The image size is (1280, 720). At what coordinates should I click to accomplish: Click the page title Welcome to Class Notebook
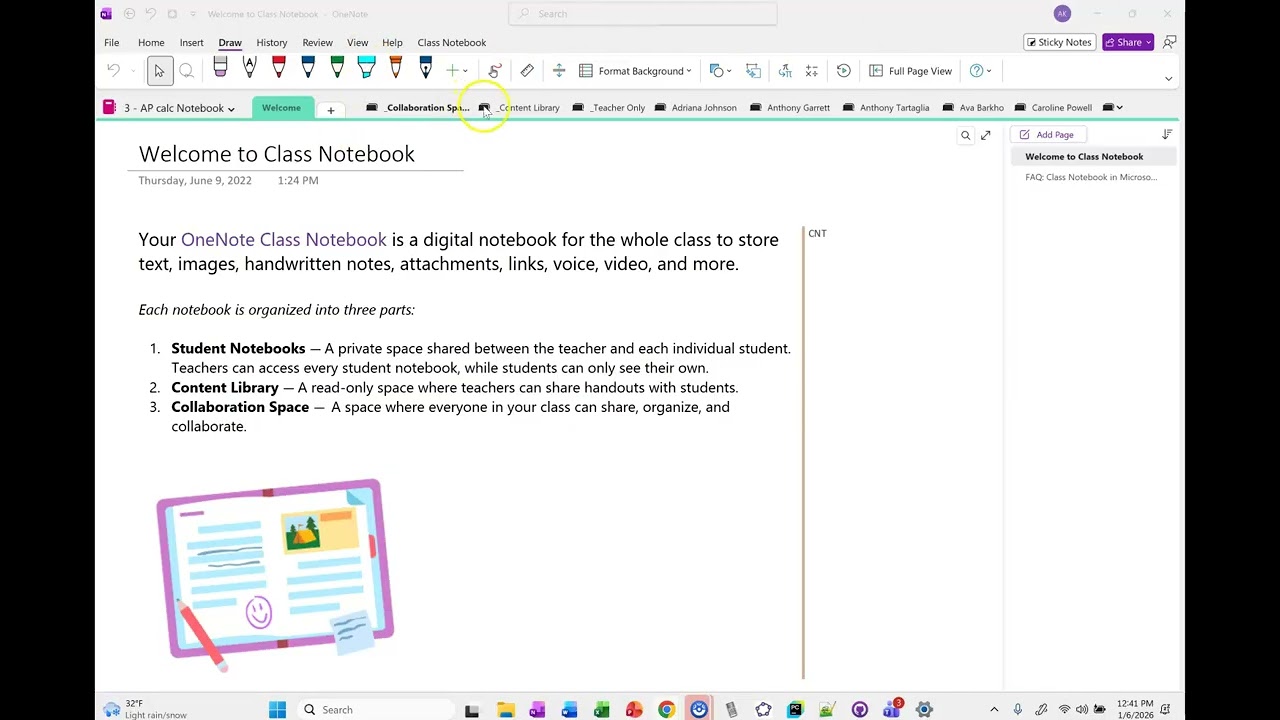click(276, 154)
